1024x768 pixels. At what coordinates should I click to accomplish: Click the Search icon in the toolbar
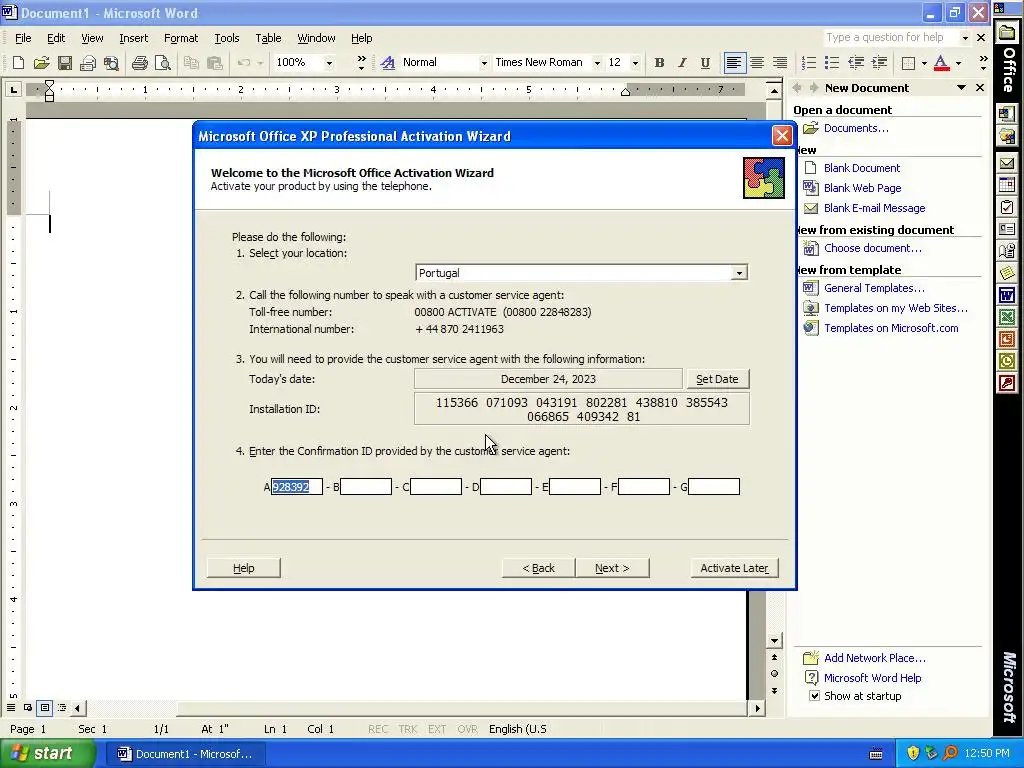coord(111,63)
